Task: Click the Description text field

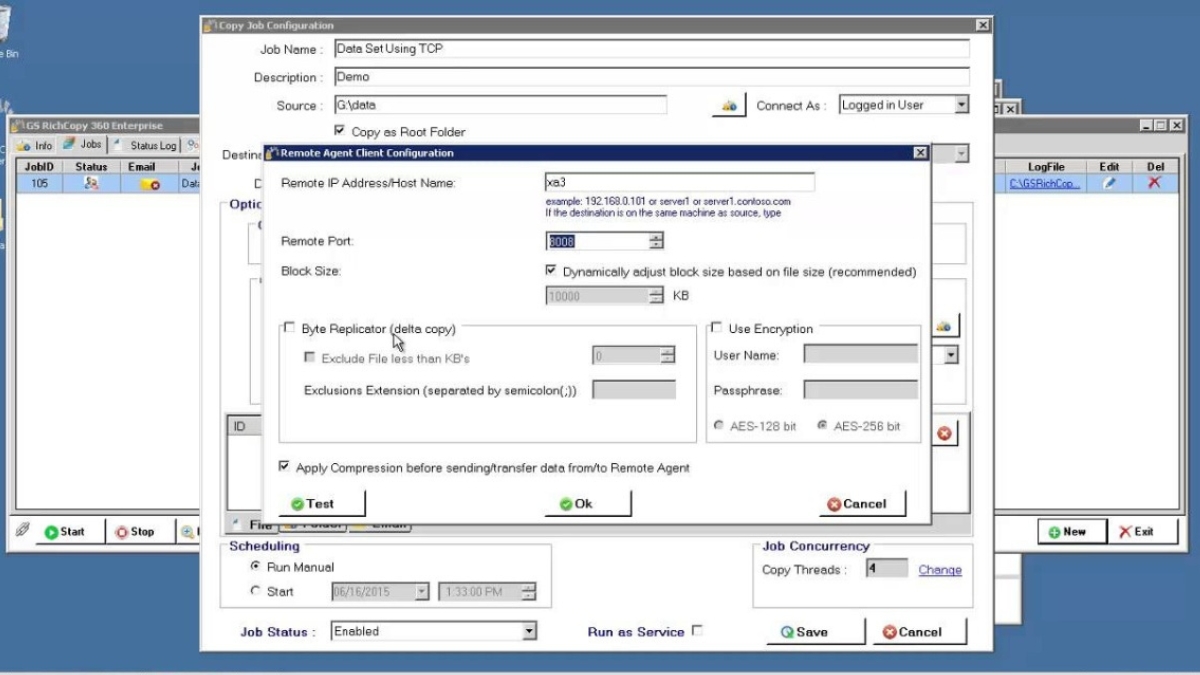Action: click(652, 76)
